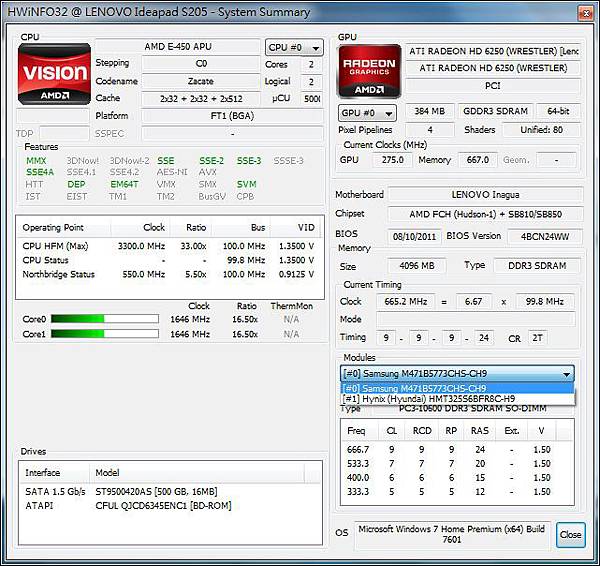Click the Freq column header
Screen dimensions: 600x566
point(359,431)
